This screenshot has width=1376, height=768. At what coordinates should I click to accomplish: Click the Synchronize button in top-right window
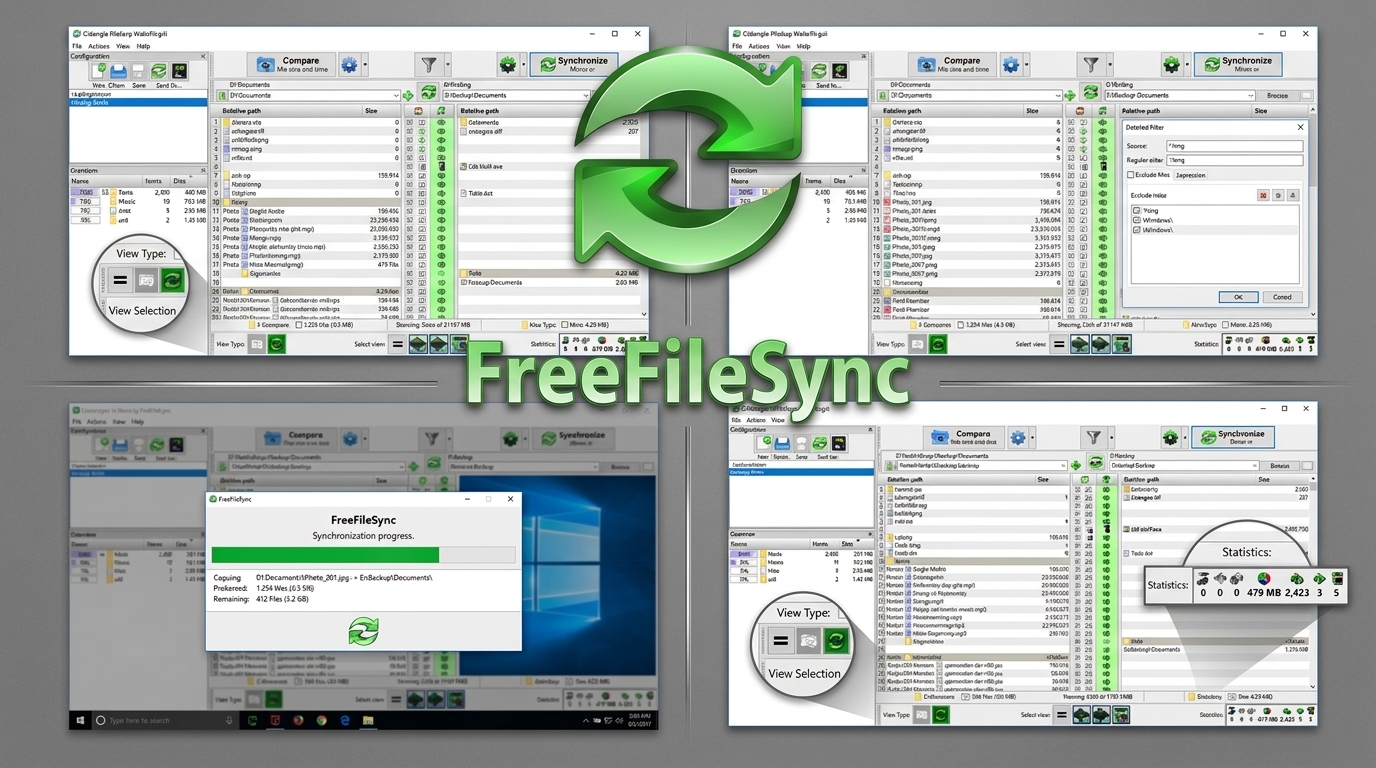[x=1238, y=65]
